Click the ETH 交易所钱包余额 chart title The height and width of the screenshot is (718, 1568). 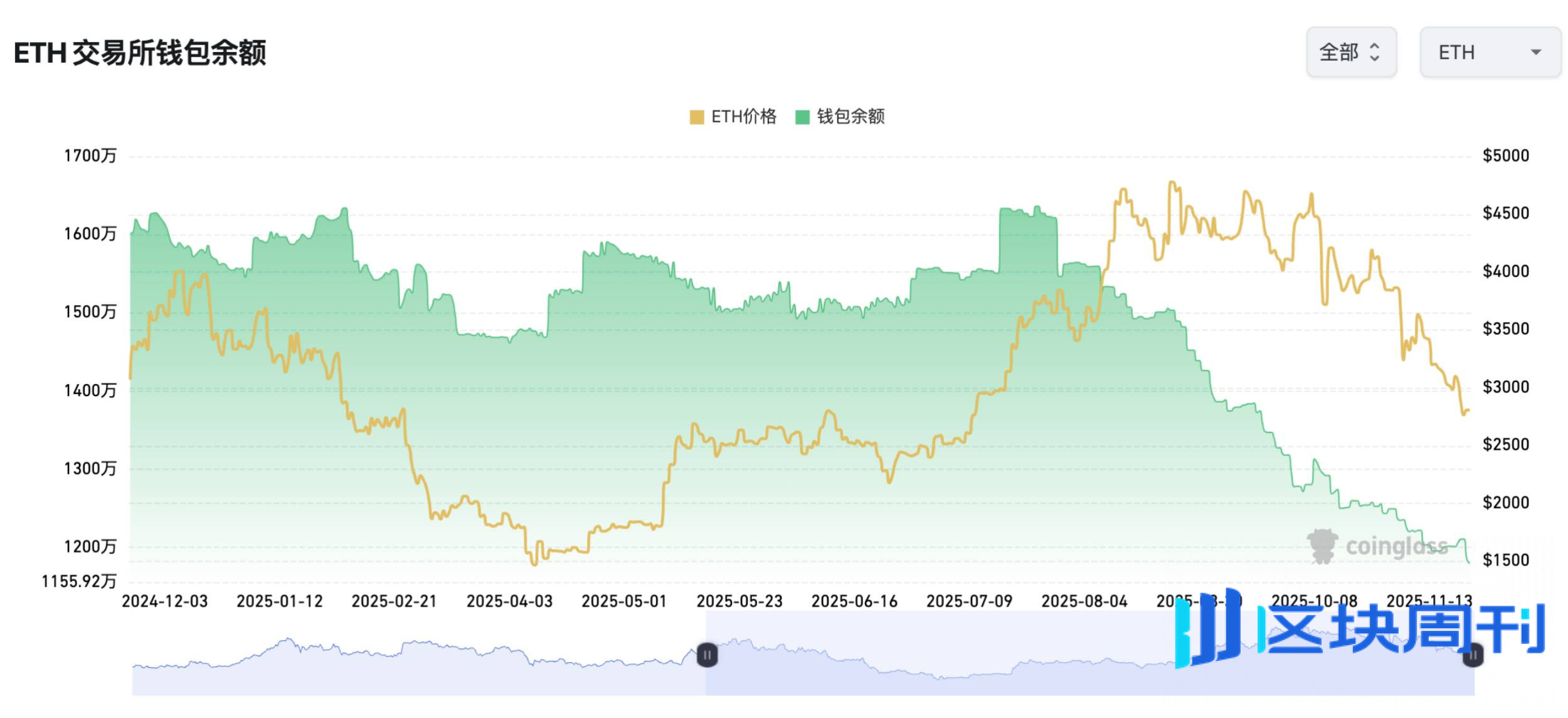point(140,53)
